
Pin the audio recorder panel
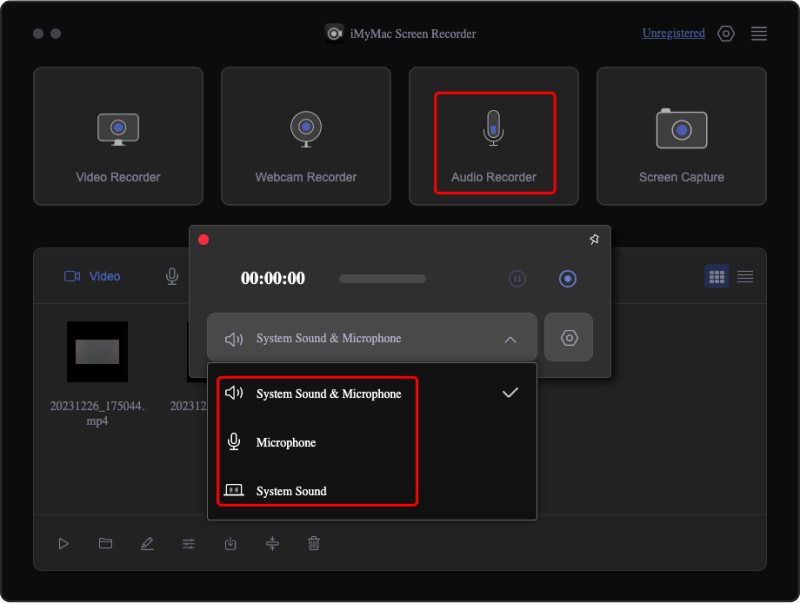(x=594, y=239)
